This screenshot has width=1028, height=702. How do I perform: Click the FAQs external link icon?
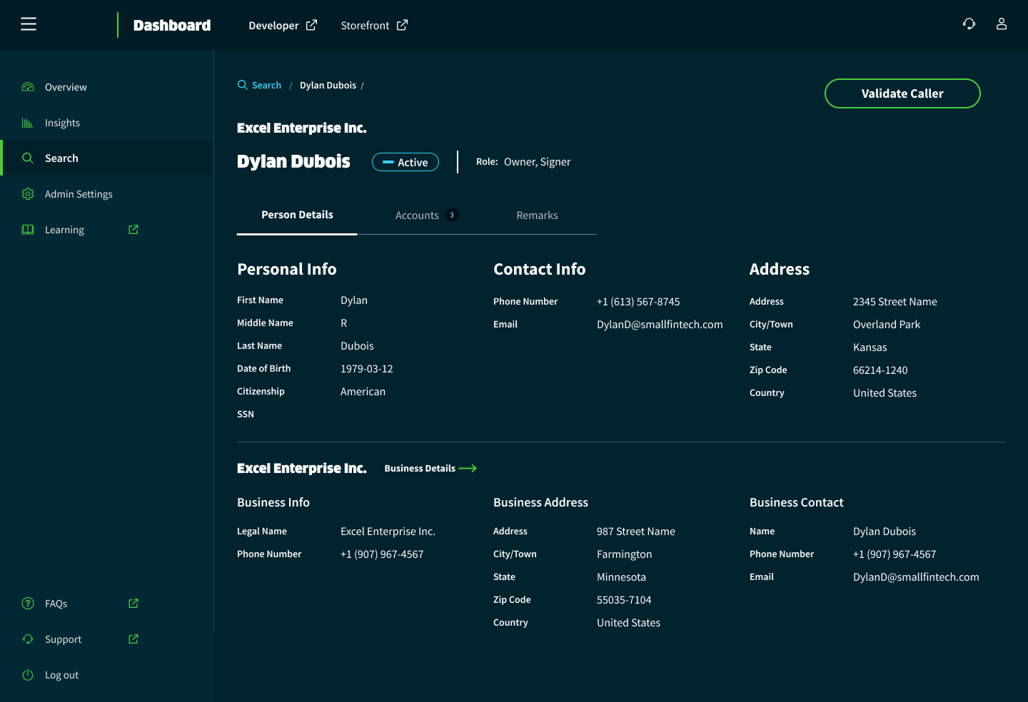[133, 604]
